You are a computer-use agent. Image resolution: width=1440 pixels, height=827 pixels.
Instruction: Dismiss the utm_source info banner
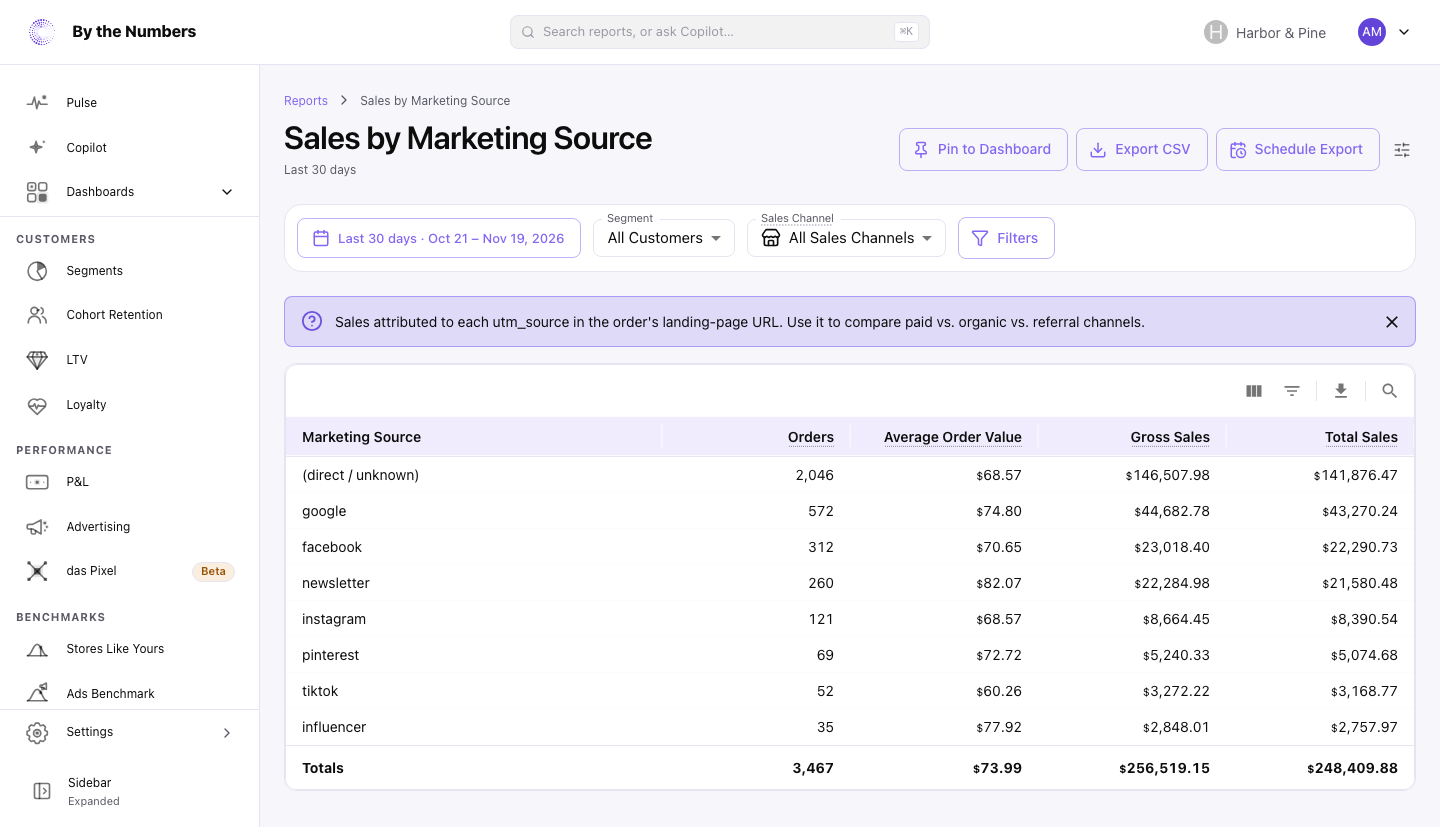[1392, 322]
